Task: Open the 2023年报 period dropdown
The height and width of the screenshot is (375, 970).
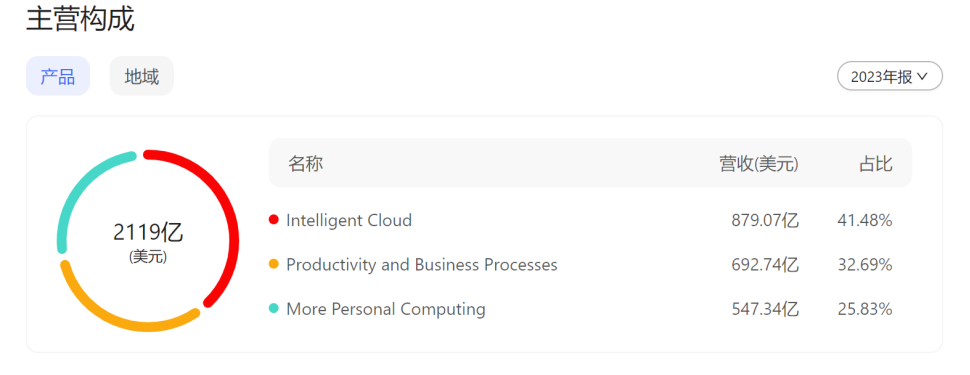Action: pos(890,77)
